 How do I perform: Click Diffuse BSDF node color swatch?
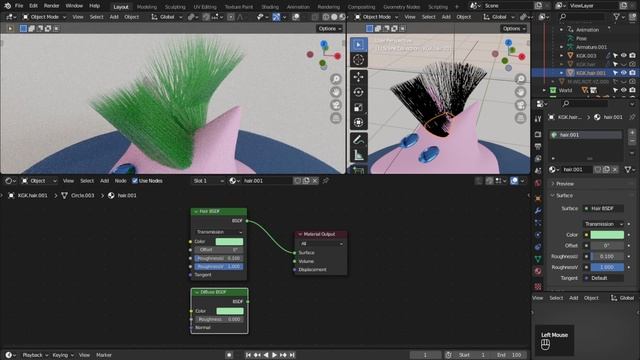point(230,311)
